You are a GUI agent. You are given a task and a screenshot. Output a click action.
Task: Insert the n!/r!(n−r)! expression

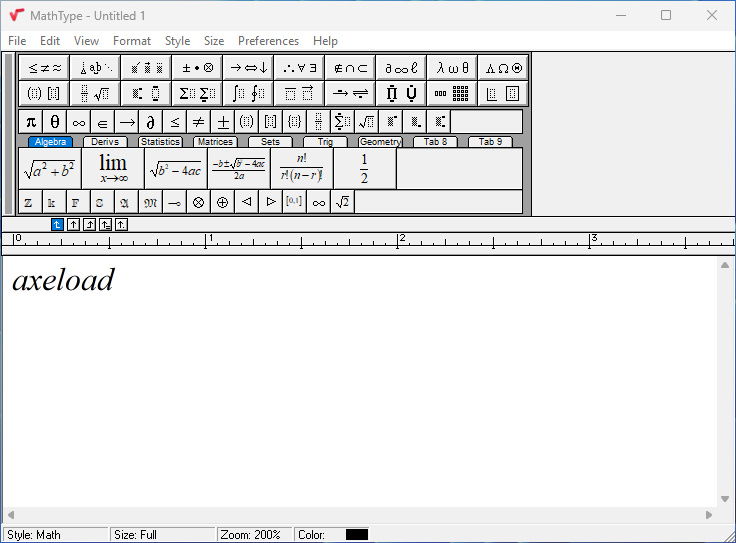point(302,169)
